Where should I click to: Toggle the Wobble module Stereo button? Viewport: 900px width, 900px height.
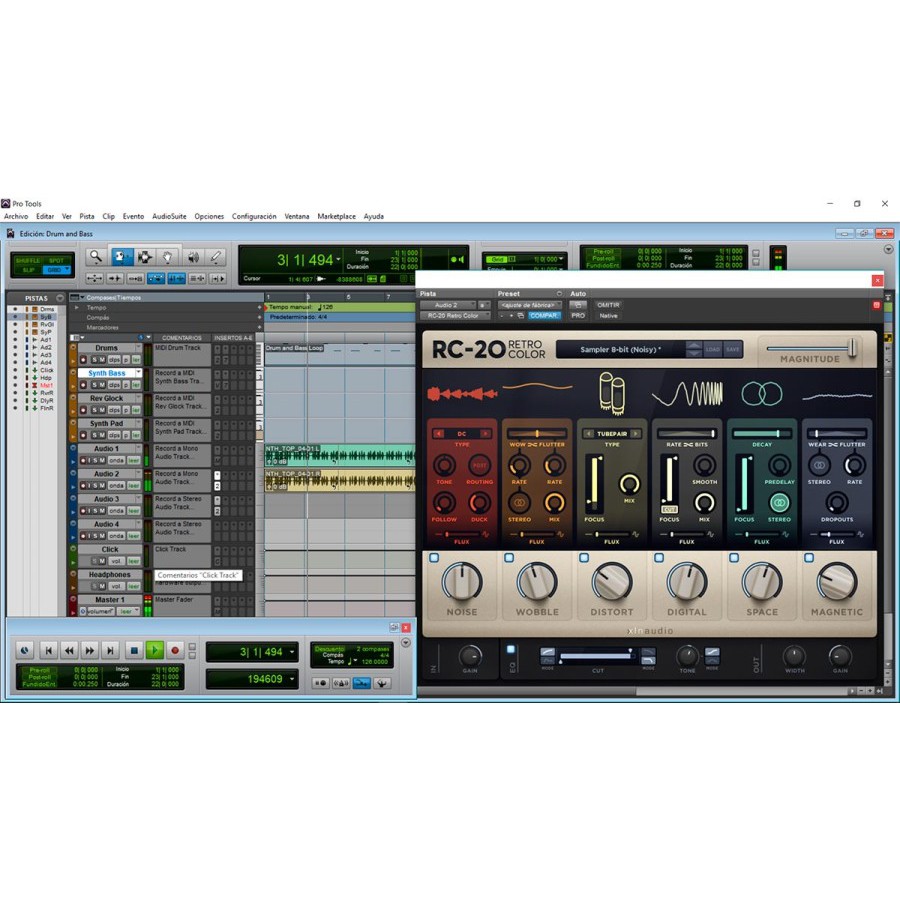point(519,503)
